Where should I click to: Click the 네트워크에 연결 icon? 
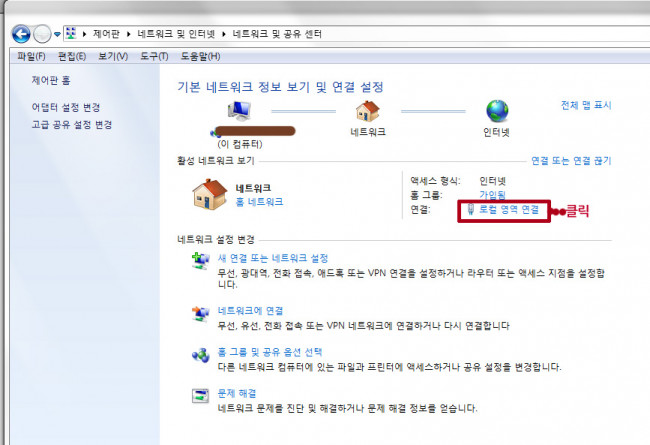click(x=201, y=314)
